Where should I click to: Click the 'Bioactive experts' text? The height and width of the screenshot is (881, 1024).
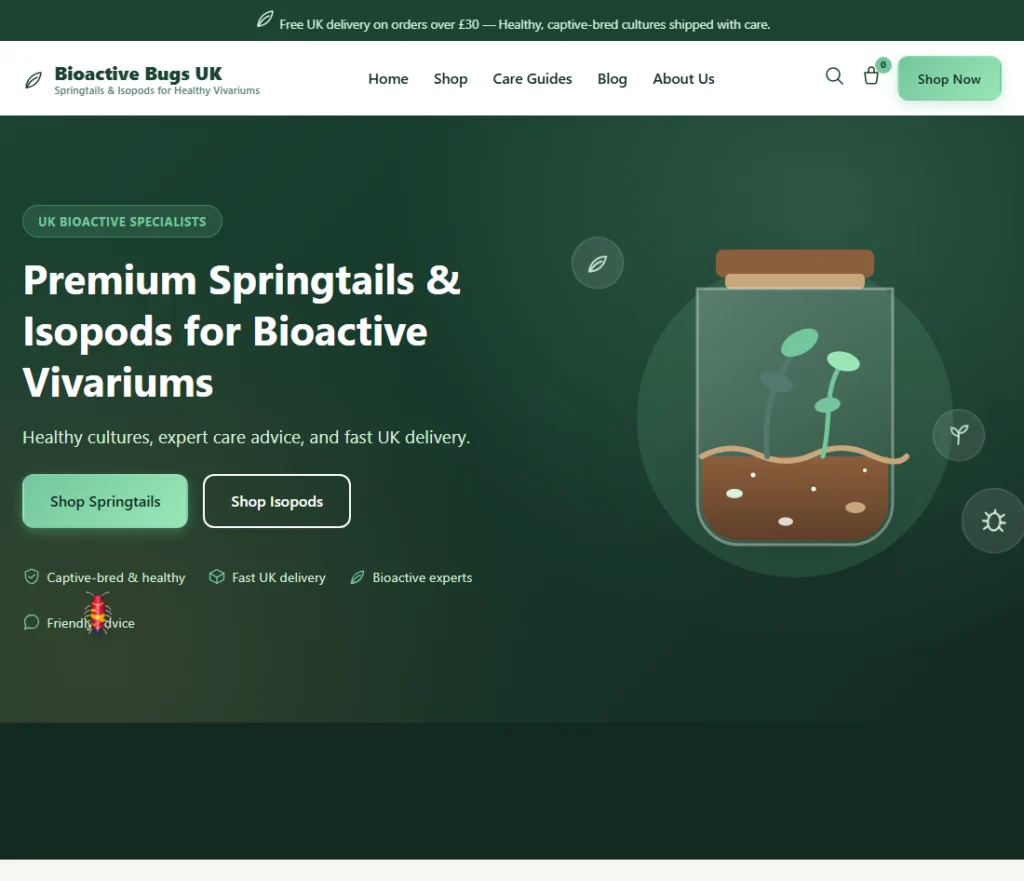422,577
